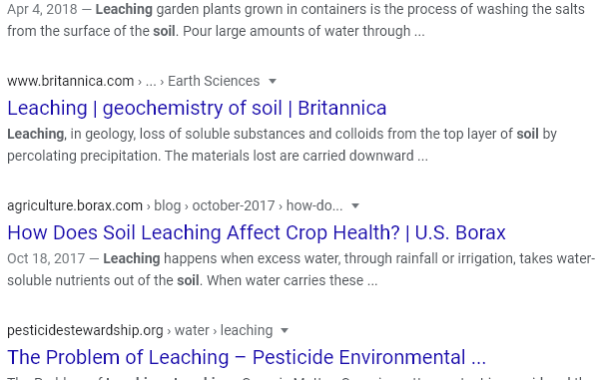Click the truncated how-do... breadcrumb segment
Viewport: 600px width, 380px height.
[x=315, y=206]
